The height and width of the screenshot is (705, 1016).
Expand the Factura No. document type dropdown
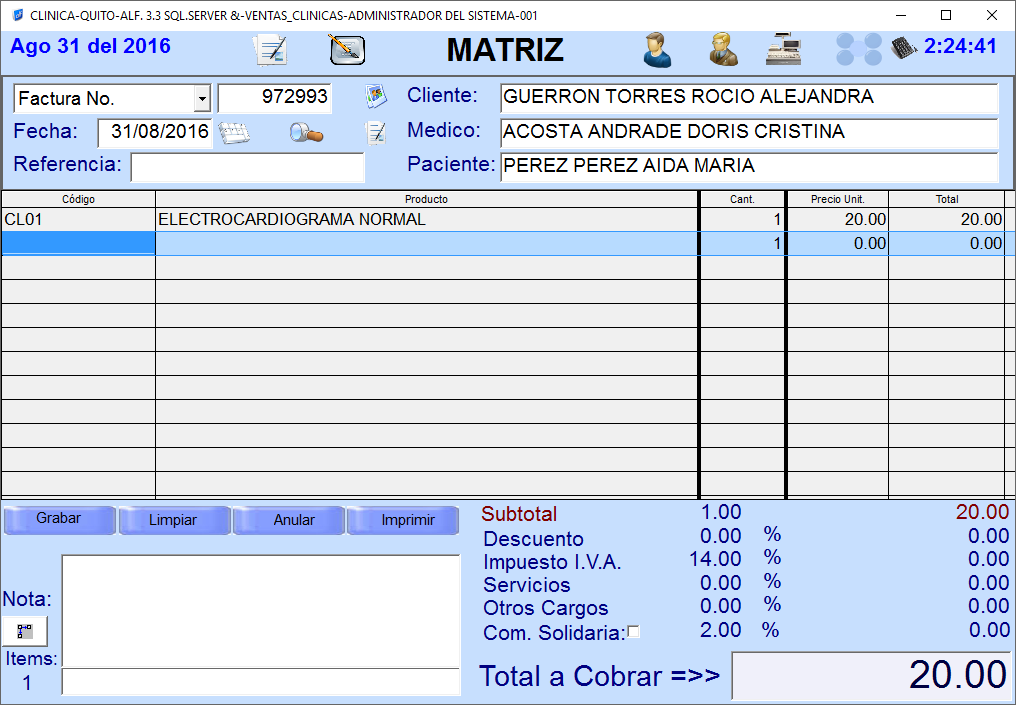[x=202, y=99]
